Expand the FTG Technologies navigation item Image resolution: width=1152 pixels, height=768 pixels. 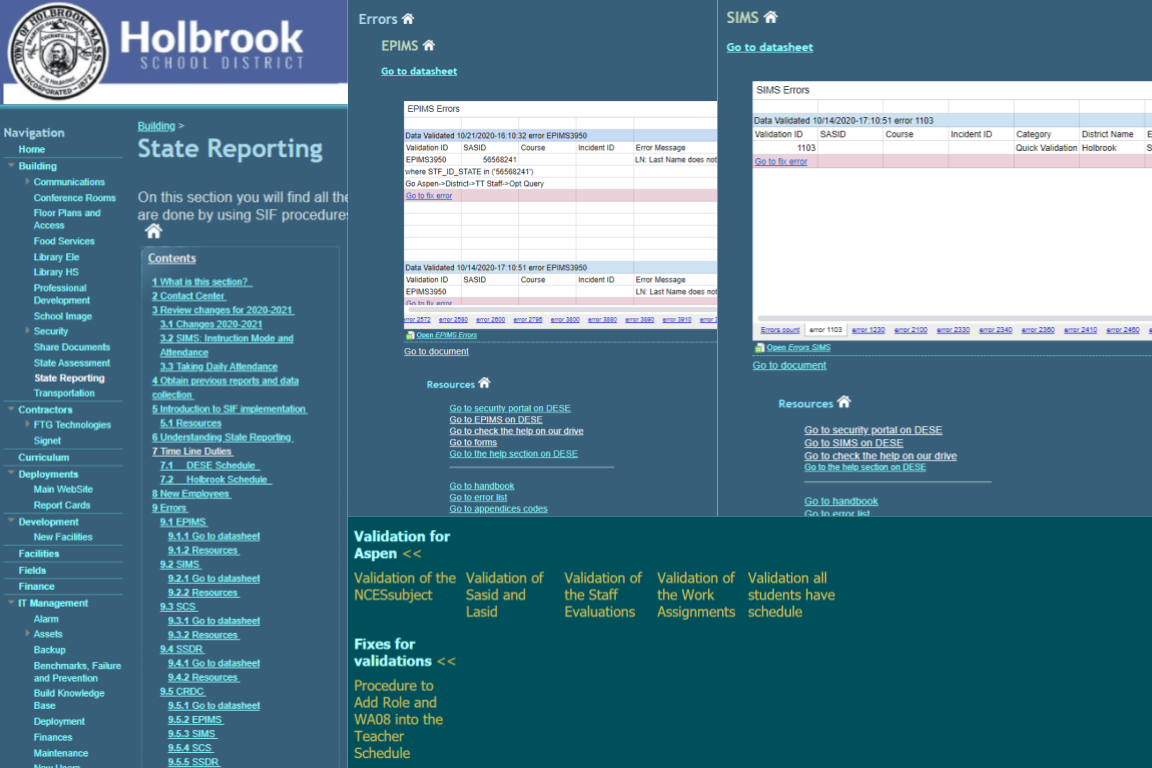pos(27,425)
